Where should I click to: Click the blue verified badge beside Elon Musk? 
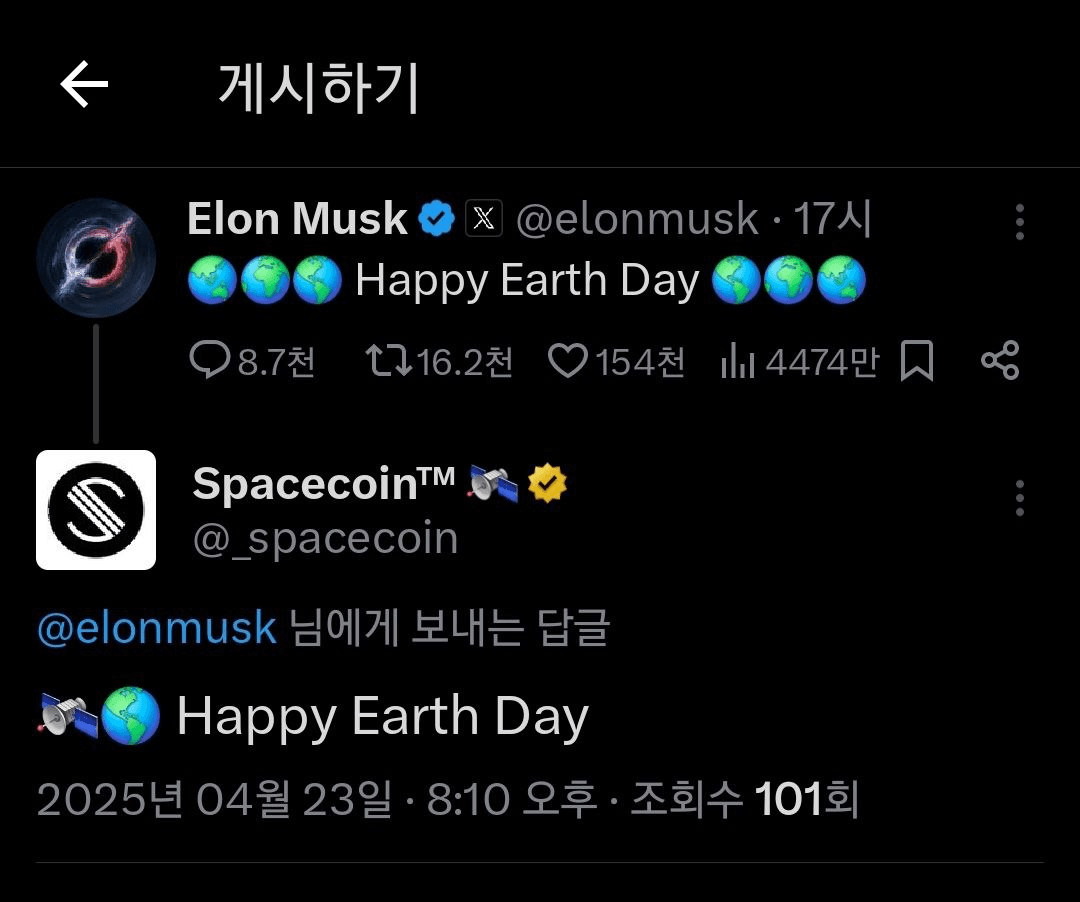coord(436,218)
